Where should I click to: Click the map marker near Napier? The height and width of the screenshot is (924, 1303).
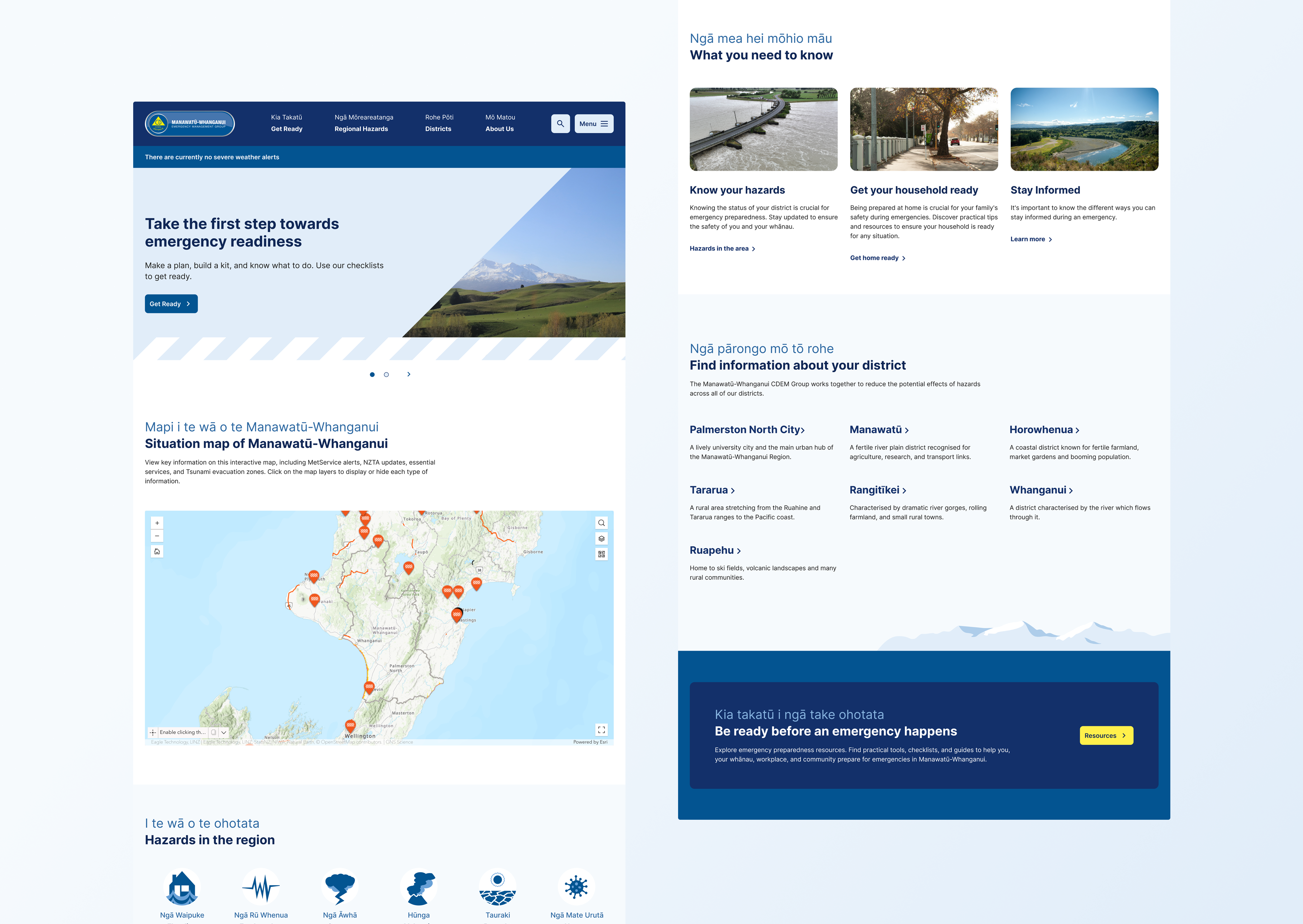coord(457,614)
